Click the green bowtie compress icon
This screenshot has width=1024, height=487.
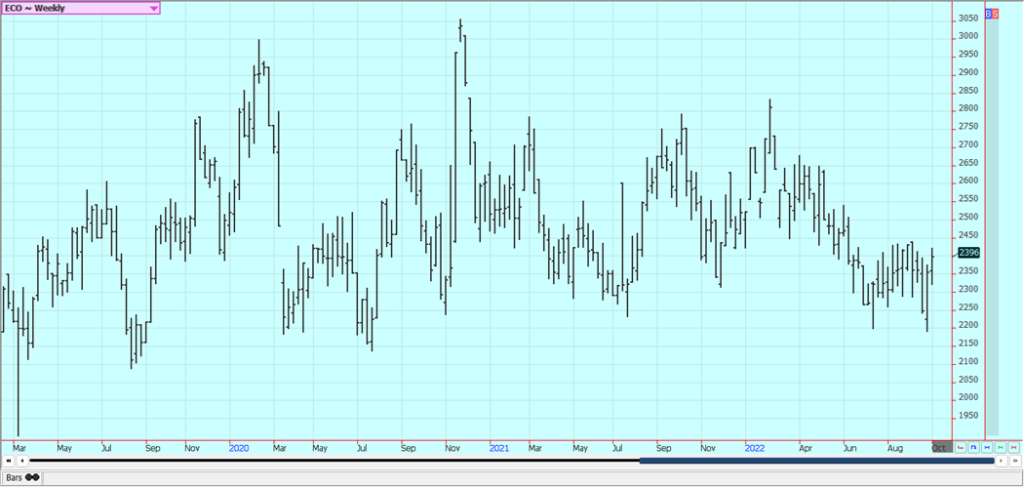pos(1000,447)
